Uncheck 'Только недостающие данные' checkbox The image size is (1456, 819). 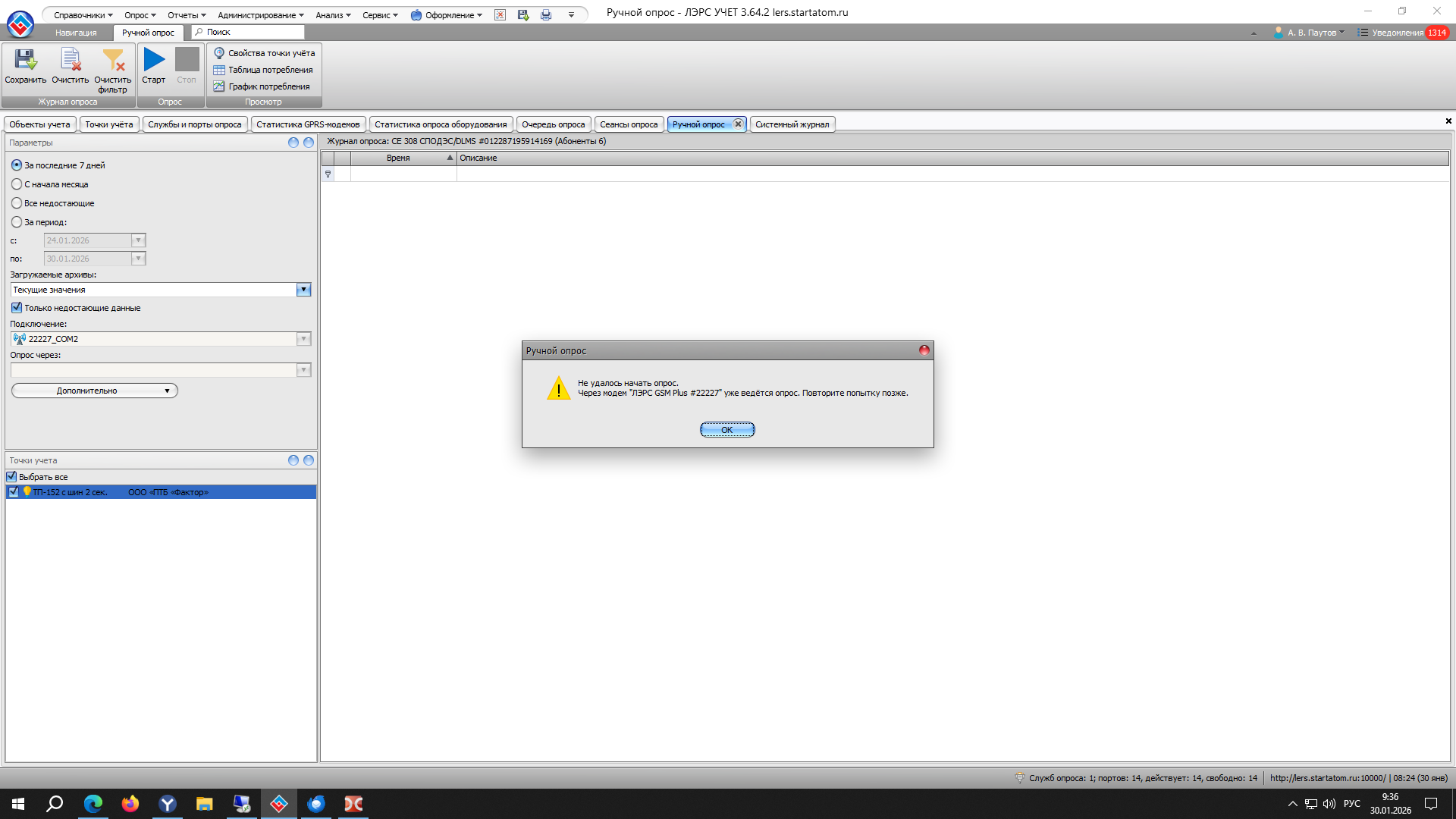click(17, 308)
